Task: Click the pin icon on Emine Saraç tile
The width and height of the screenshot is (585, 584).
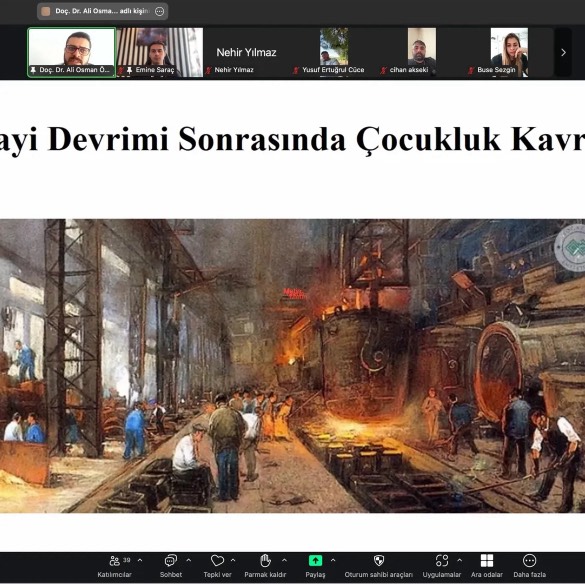Action: (129, 70)
